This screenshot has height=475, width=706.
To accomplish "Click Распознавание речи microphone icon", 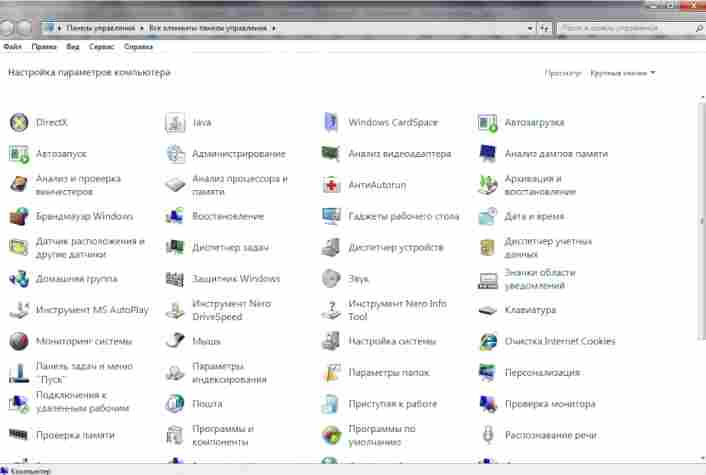I will [x=488, y=435].
